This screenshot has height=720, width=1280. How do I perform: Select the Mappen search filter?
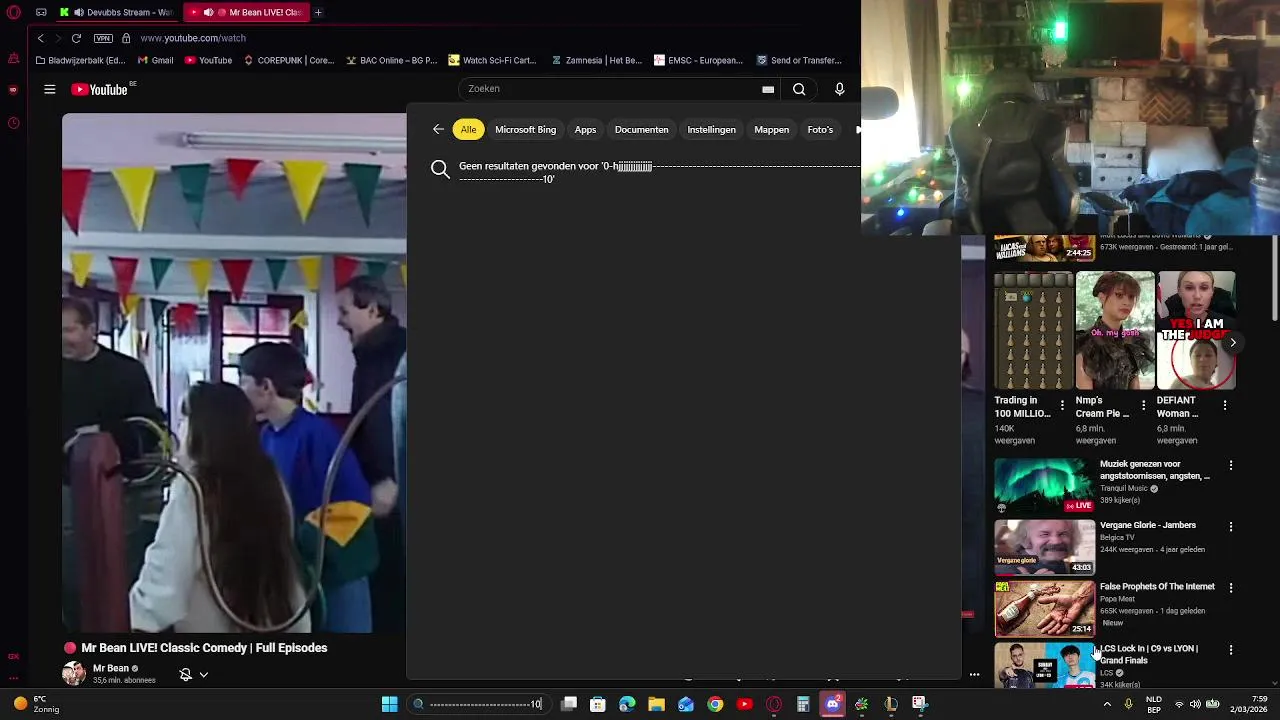coord(771,129)
